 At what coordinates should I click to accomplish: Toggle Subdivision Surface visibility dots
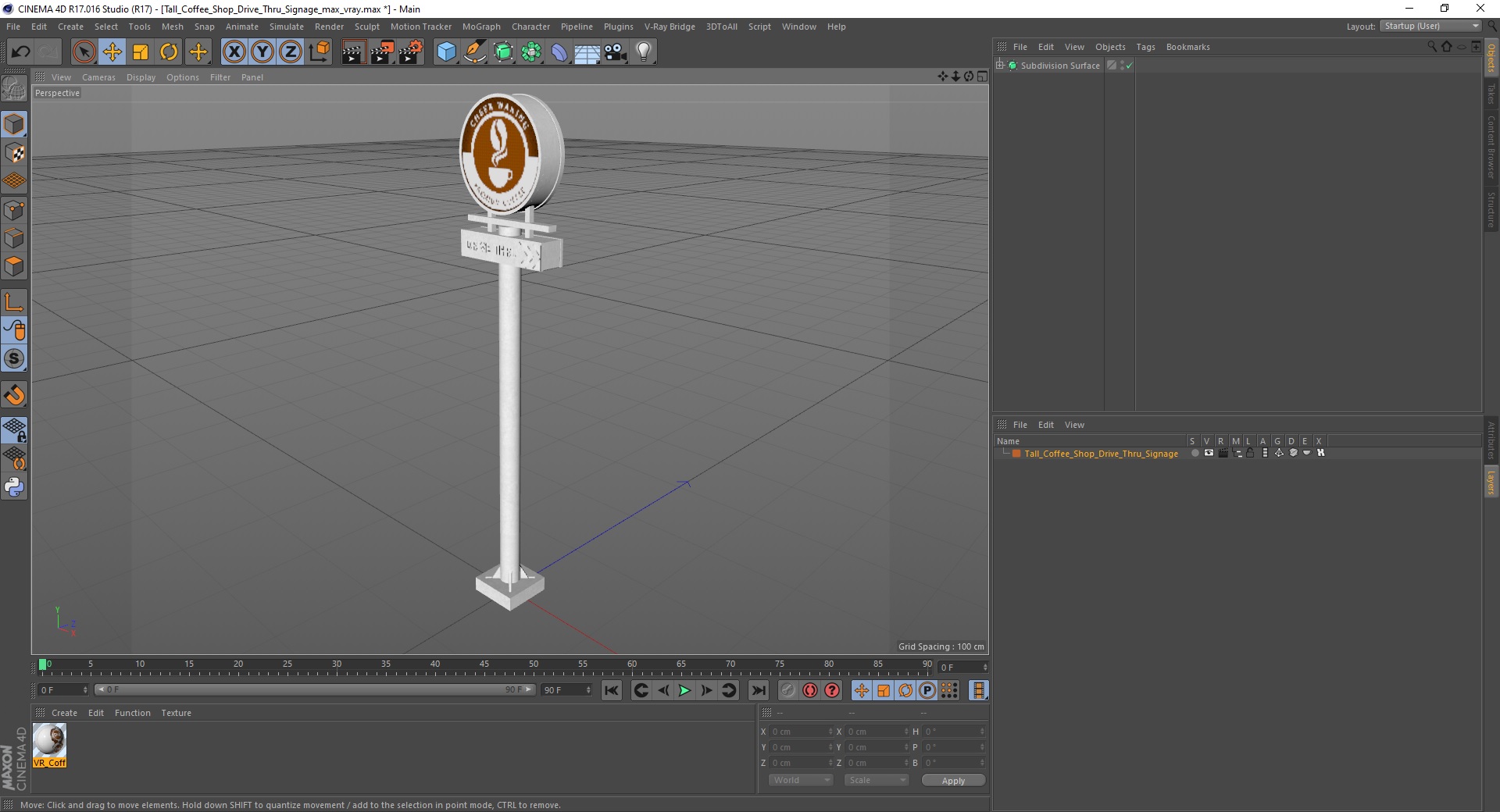point(1122,66)
